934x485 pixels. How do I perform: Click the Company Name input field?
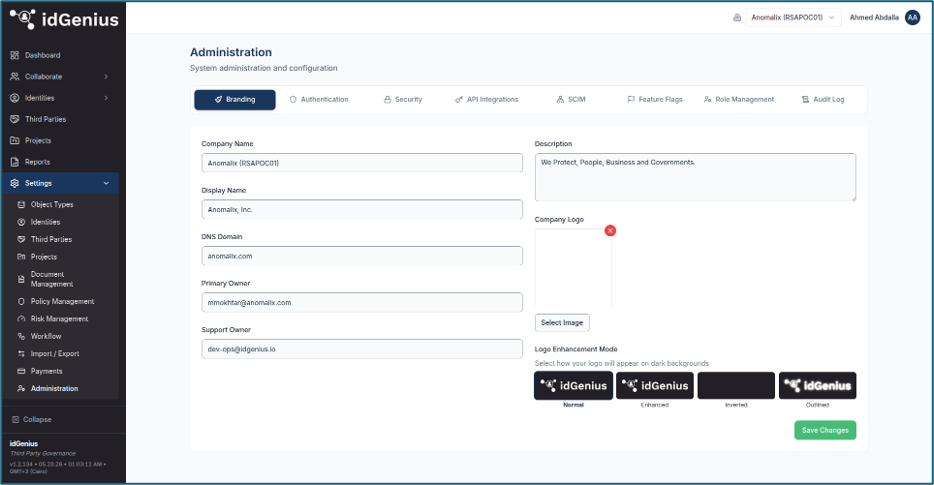362,163
